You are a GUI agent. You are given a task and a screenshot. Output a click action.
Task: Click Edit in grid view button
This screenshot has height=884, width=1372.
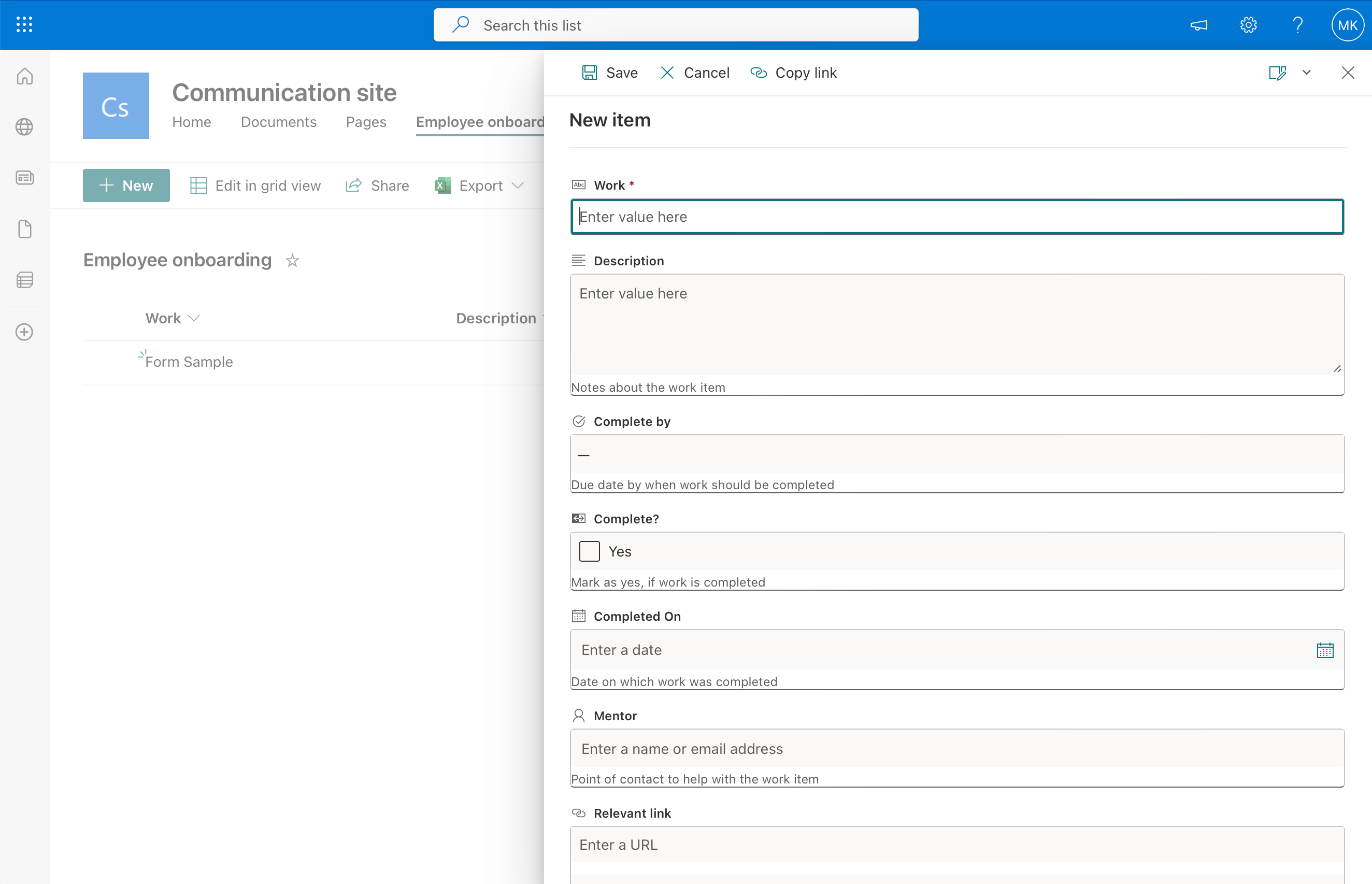[255, 184]
